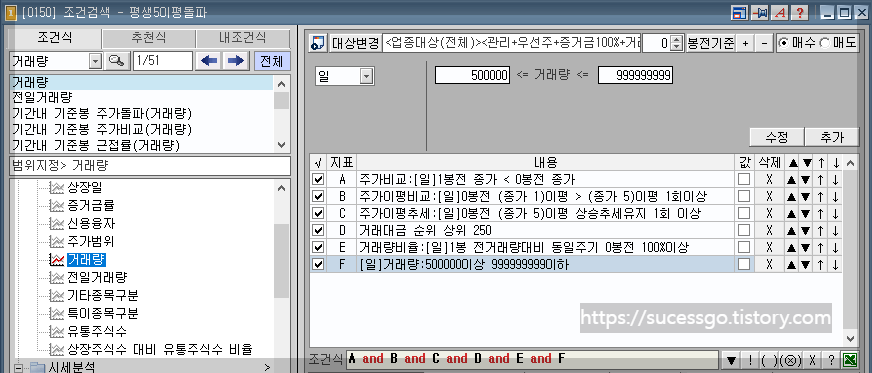
Task: Click the red A font icon
Action: coord(779,13)
